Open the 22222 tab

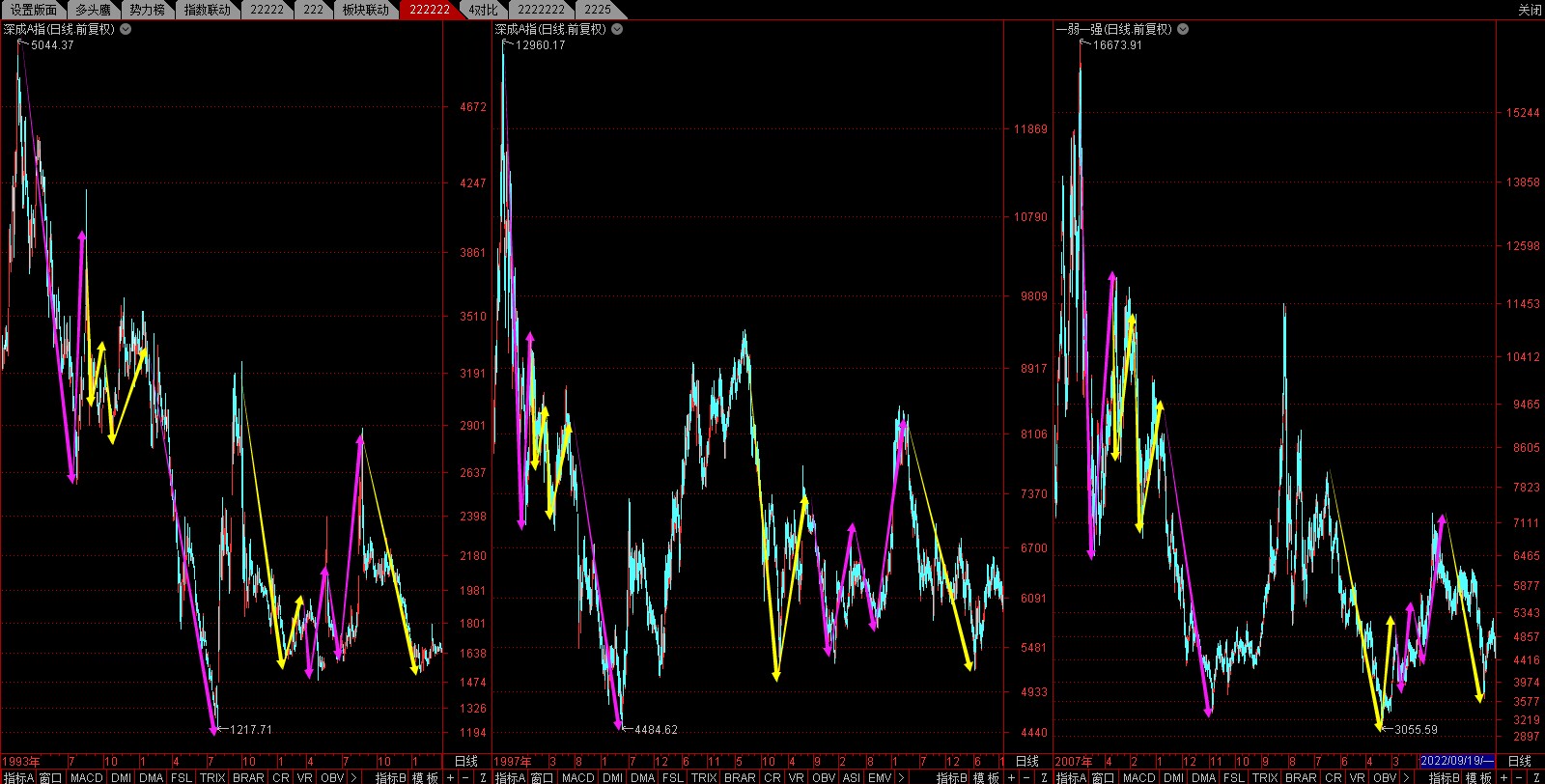pos(267,10)
